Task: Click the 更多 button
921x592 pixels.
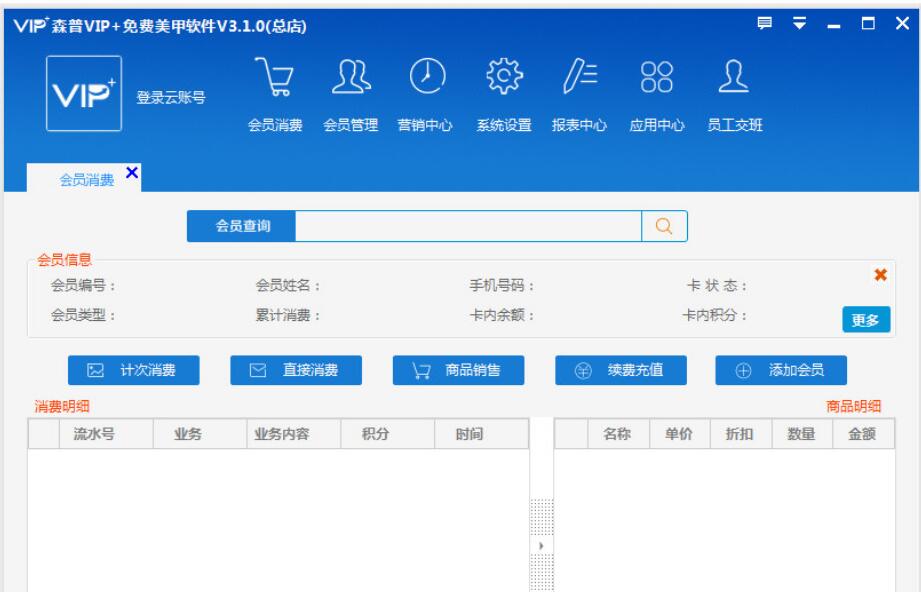Action: coord(866,319)
